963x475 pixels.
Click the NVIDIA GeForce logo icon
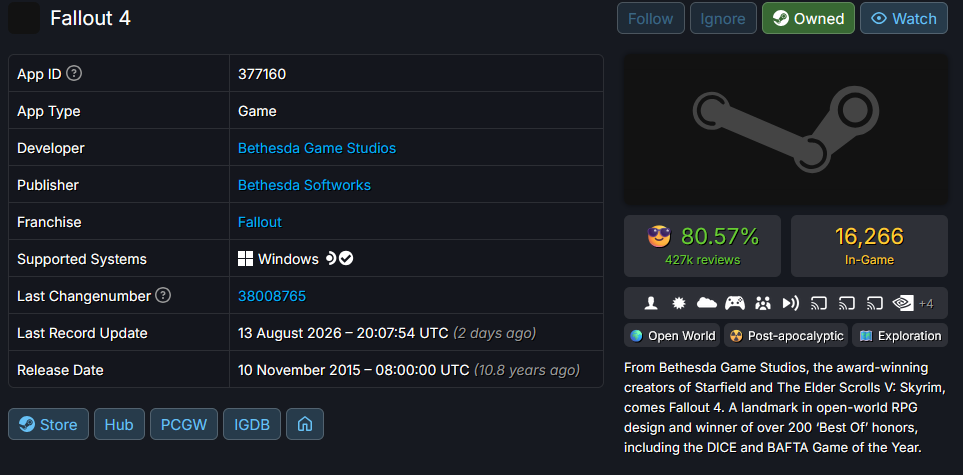coord(902,303)
